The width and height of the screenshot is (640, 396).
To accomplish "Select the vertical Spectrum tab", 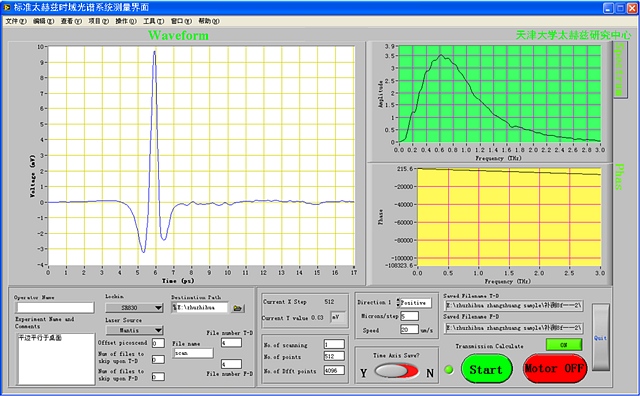I will point(620,69).
